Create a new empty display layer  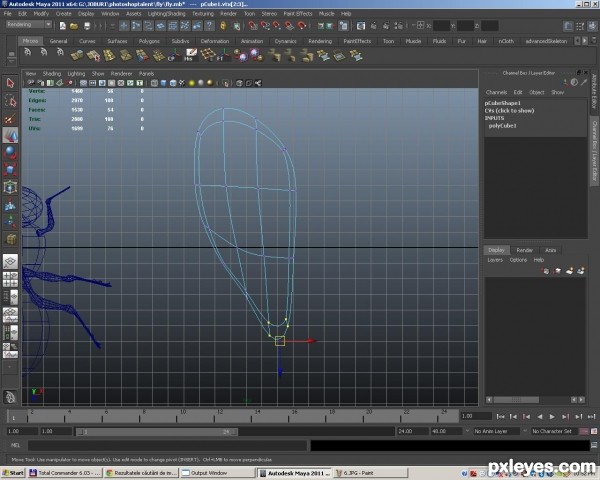(x=569, y=271)
